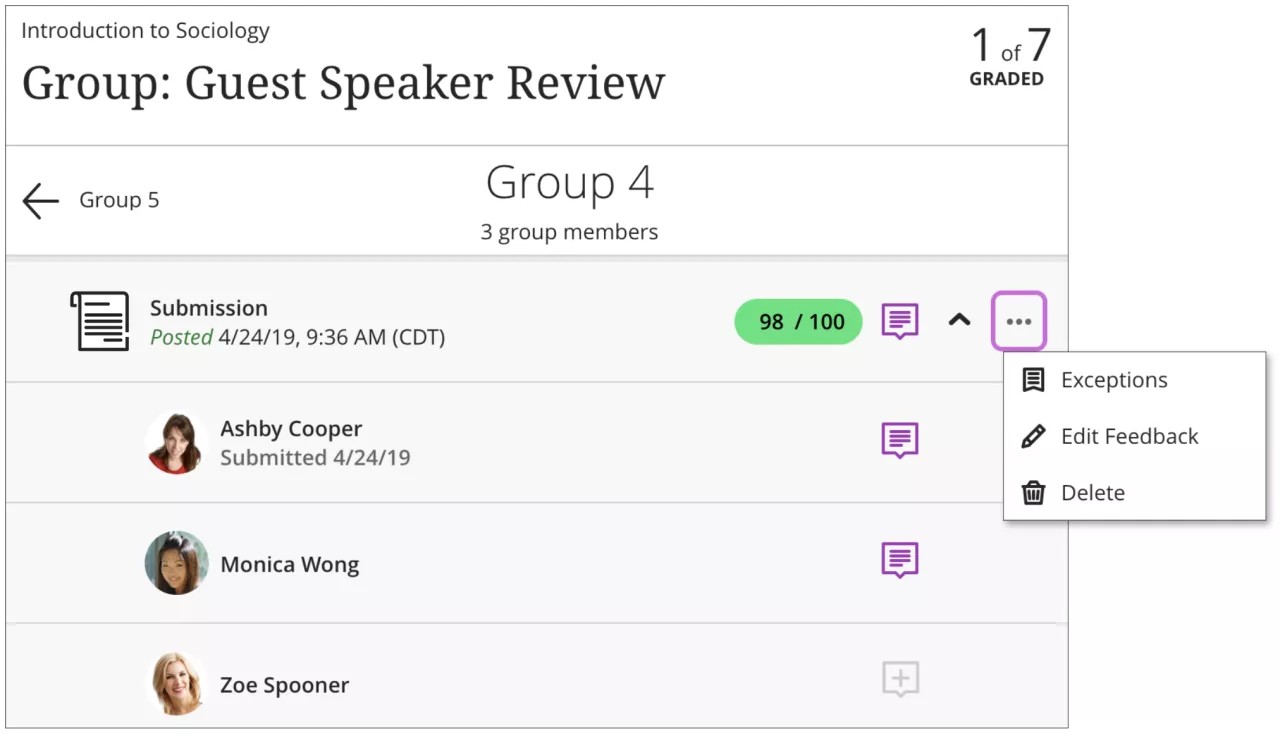The width and height of the screenshot is (1280, 736).
Task: View Ashby Cooper's feedback comment icon
Action: click(x=900, y=440)
